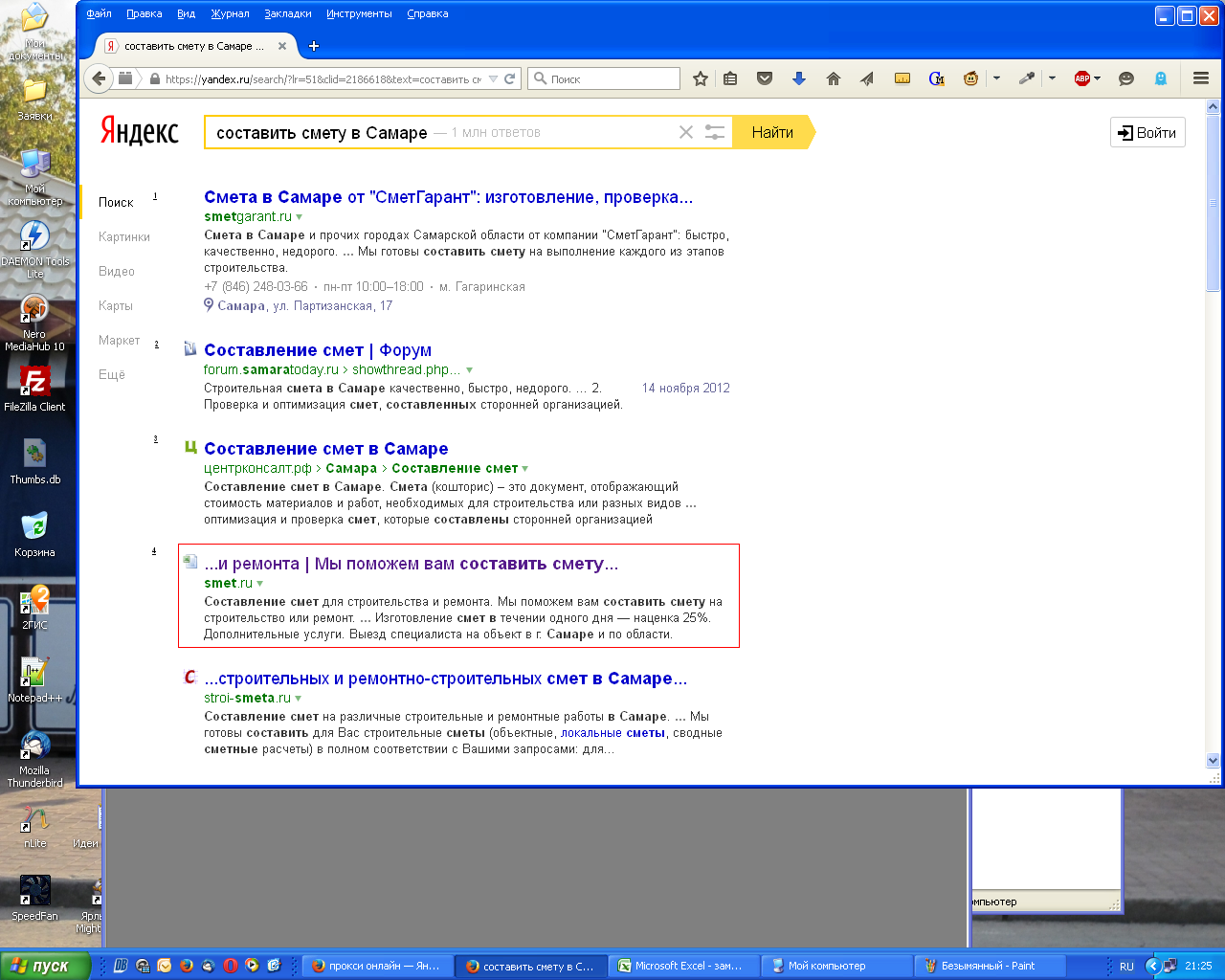Open FileZilla Client desktop icon
The height and width of the screenshot is (980, 1225).
pyautogui.click(x=34, y=388)
